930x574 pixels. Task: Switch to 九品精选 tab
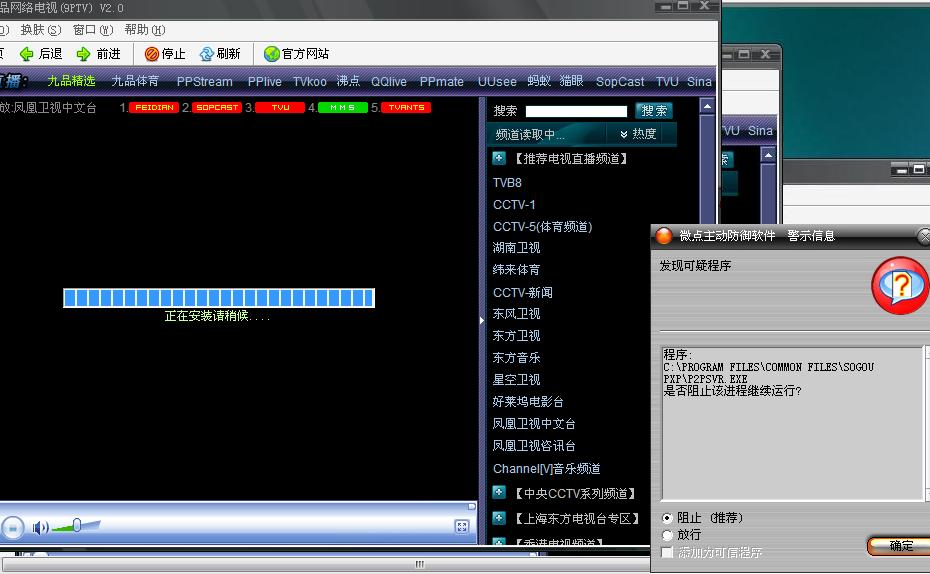click(71, 81)
